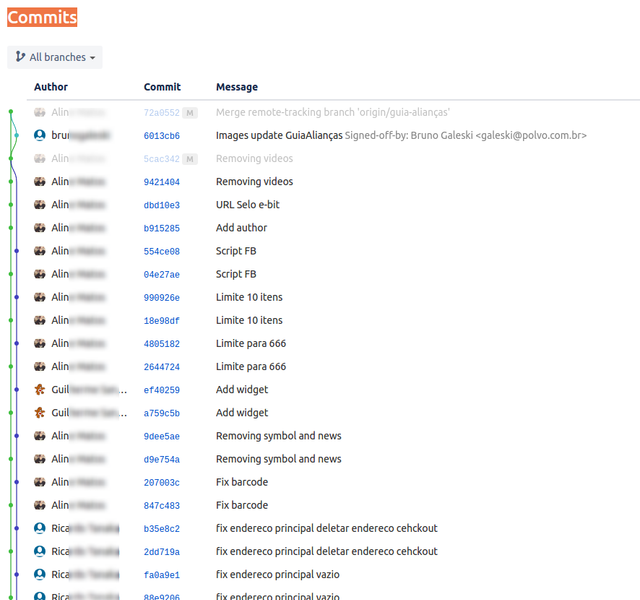The image size is (640, 600).
Task: Click the merge badge next to 72a0552
Action: 190,113
